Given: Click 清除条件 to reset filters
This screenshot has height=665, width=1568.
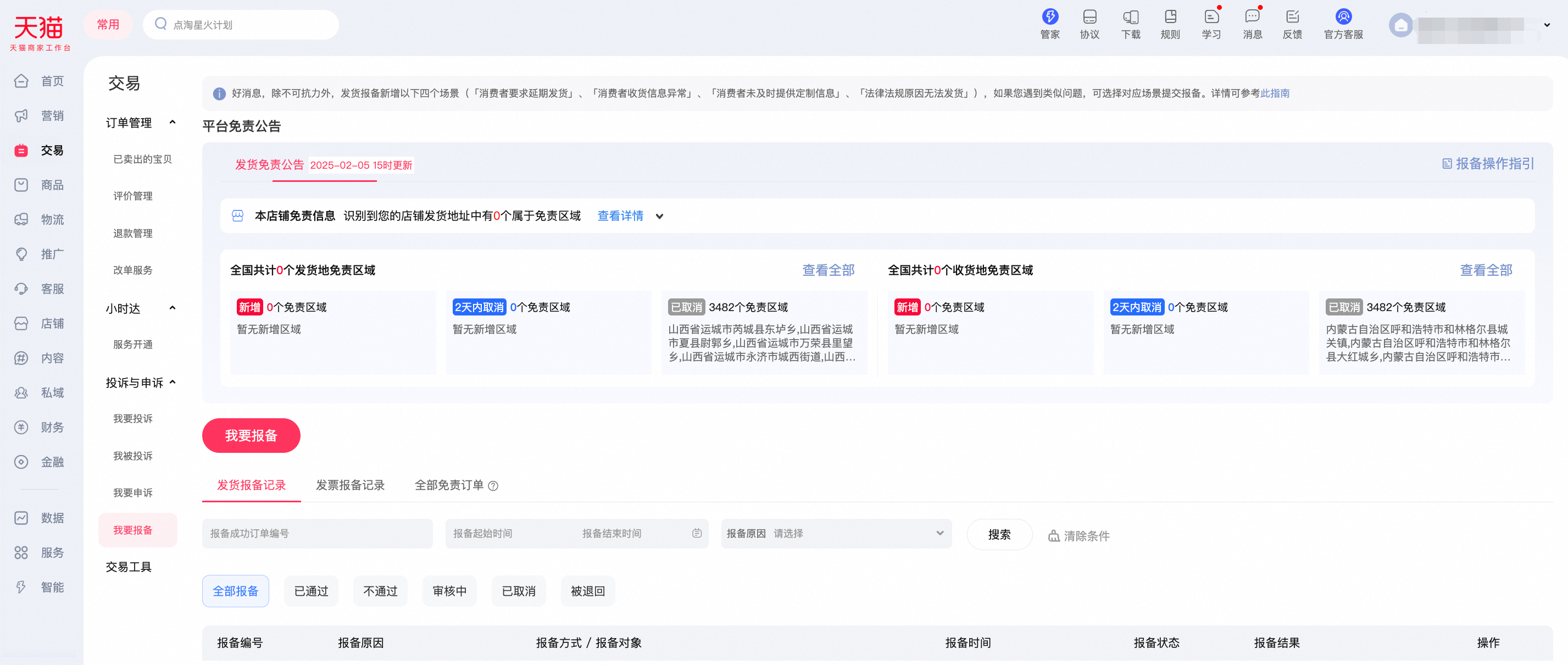Looking at the screenshot, I should point(1078,536).
